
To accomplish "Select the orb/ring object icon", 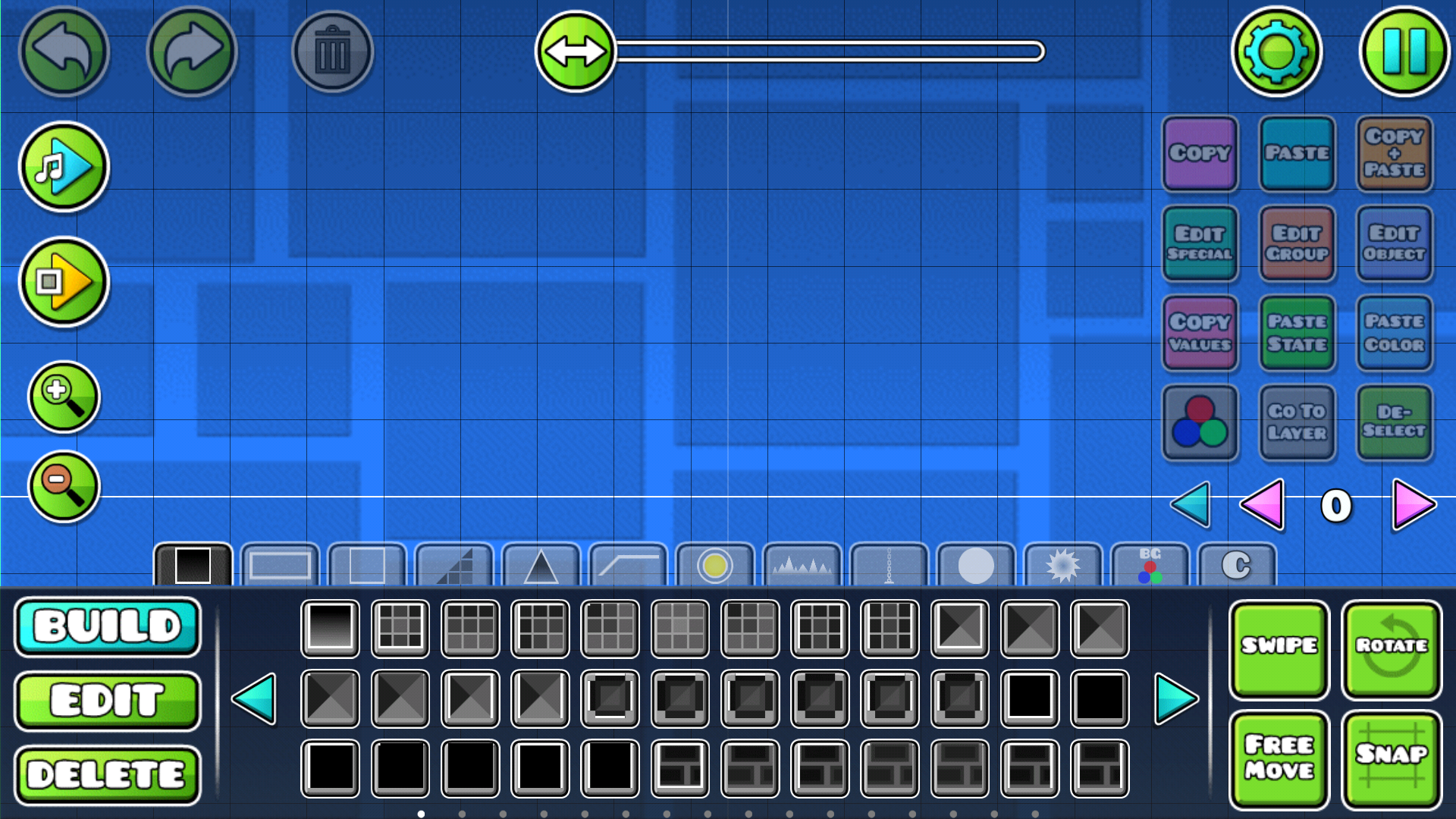I will (714, 565).
